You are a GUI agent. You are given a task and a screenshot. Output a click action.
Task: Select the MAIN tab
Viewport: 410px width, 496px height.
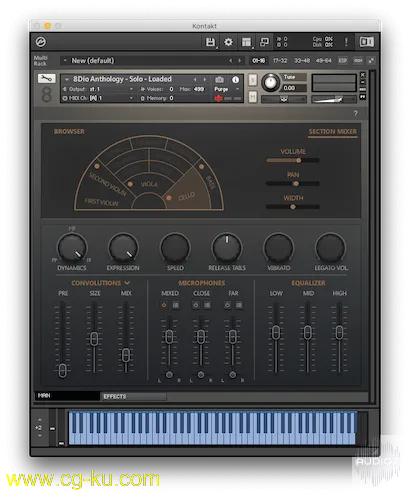[x=67, y=396]
